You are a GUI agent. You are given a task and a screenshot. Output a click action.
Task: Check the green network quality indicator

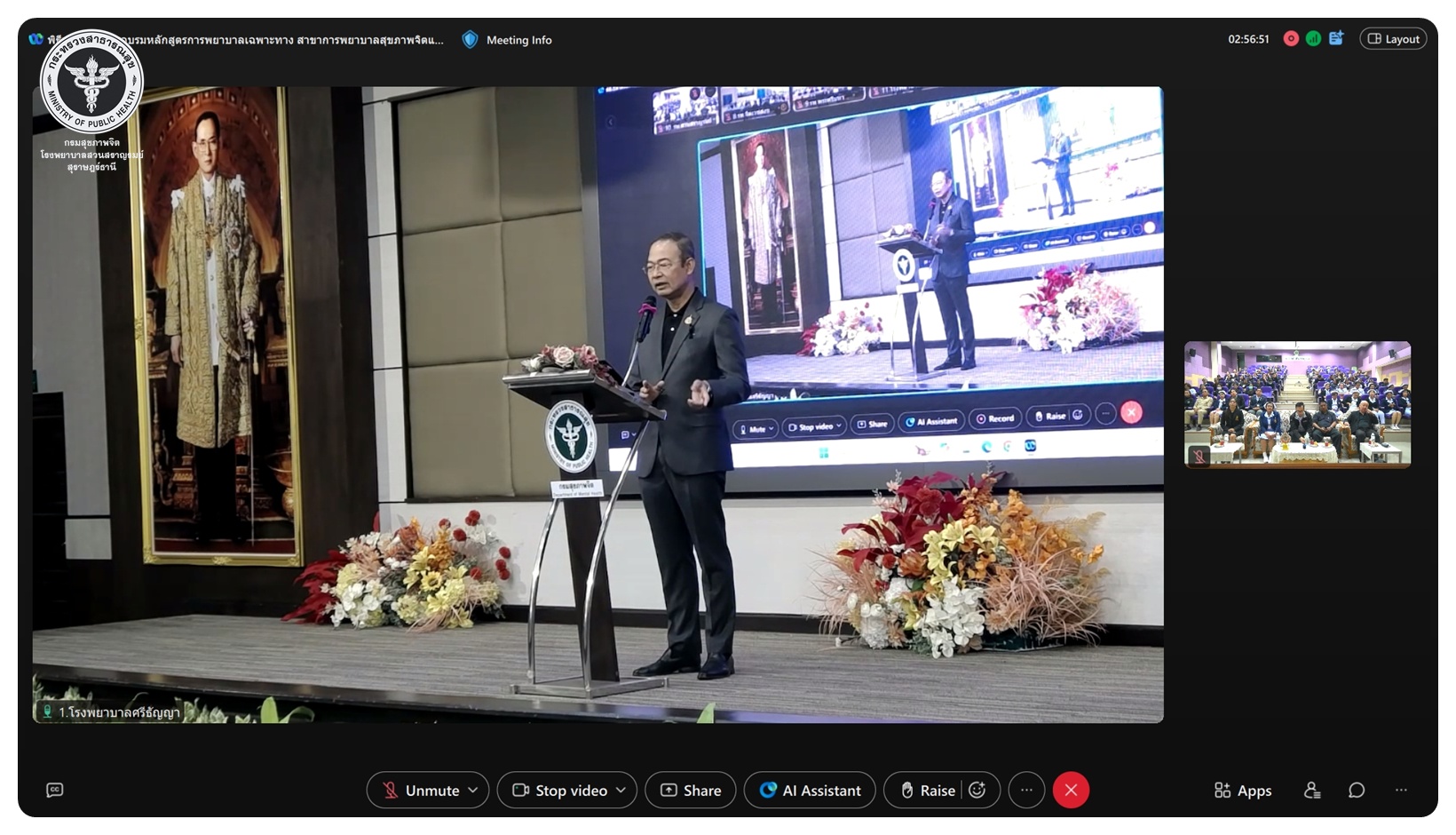click(1313, 39)
